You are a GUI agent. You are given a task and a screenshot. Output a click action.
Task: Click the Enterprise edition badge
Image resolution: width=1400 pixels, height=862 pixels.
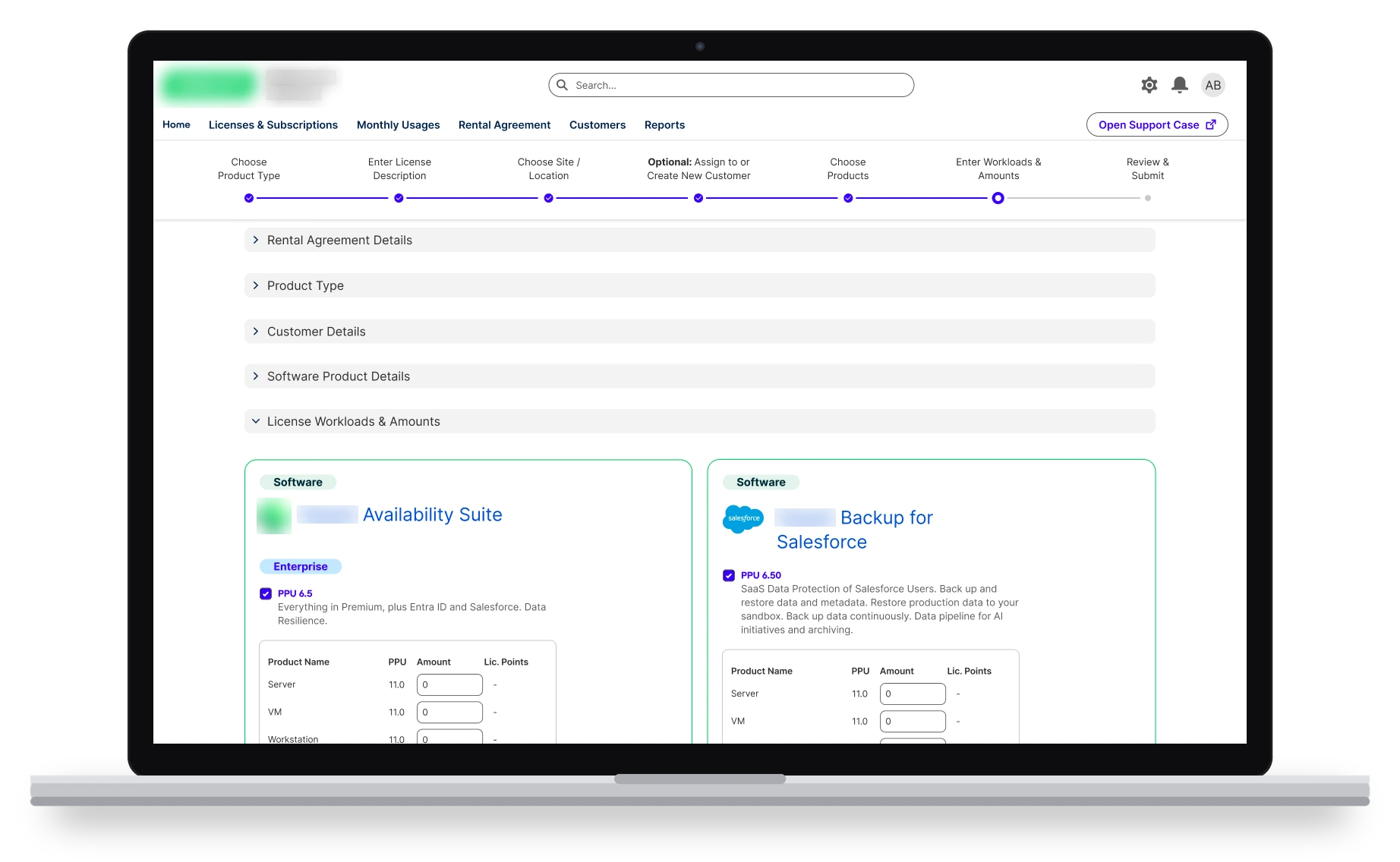[x=301, y=566]
